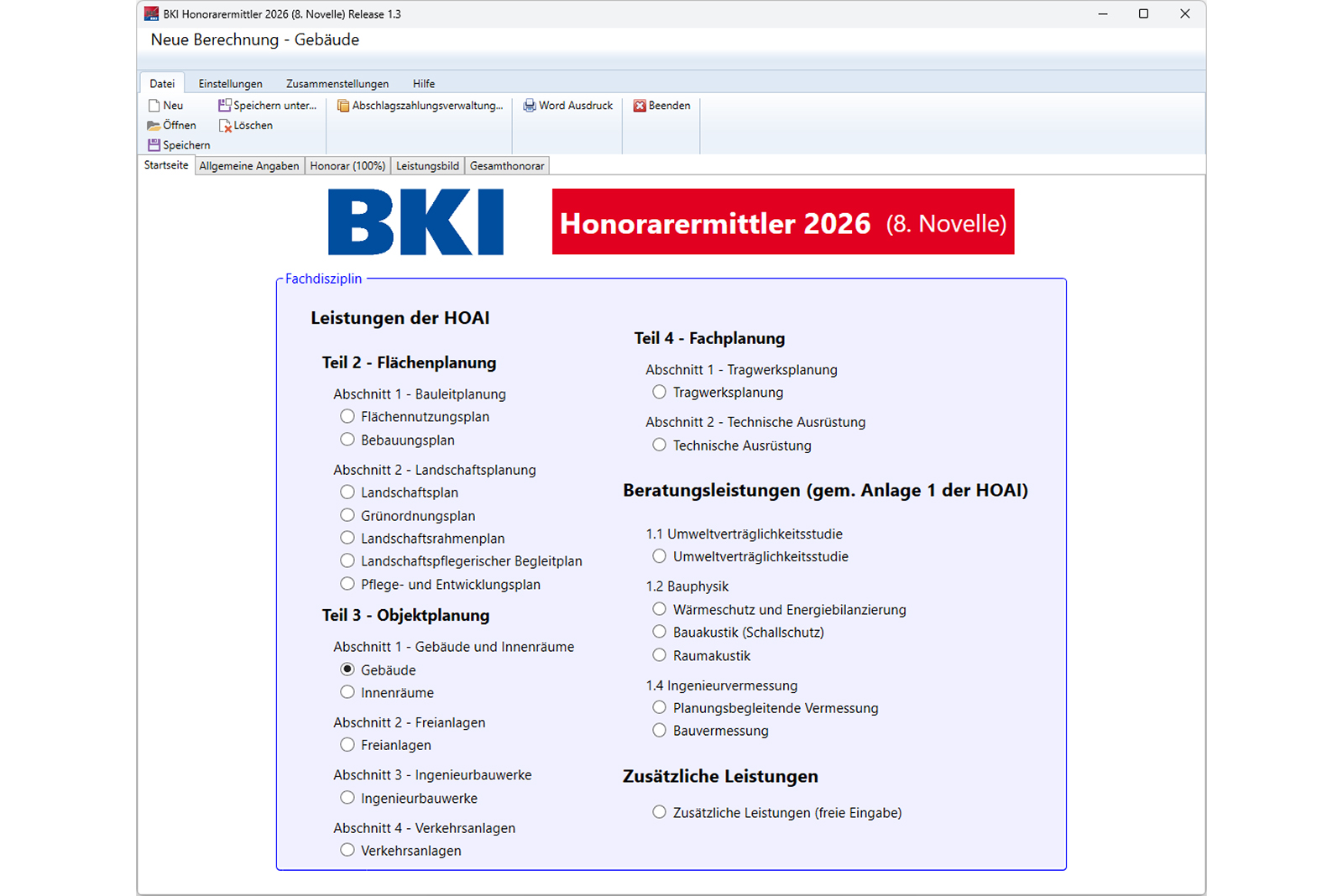Choose the Innenräume radio button
The width and height of the screenshot is (1343, 896).
point(348,692)
